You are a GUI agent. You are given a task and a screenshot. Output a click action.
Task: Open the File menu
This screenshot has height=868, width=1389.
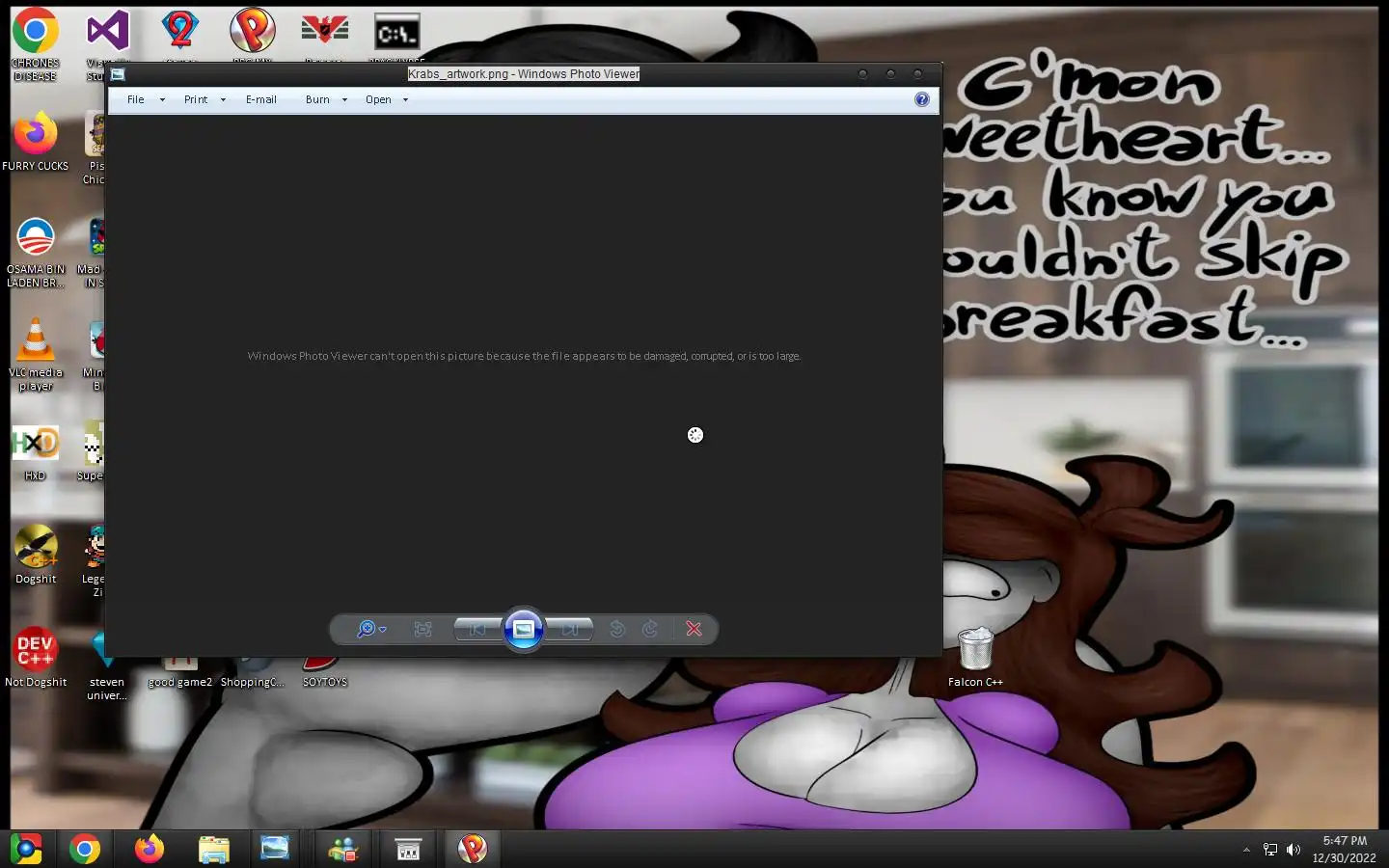point(136,99)
